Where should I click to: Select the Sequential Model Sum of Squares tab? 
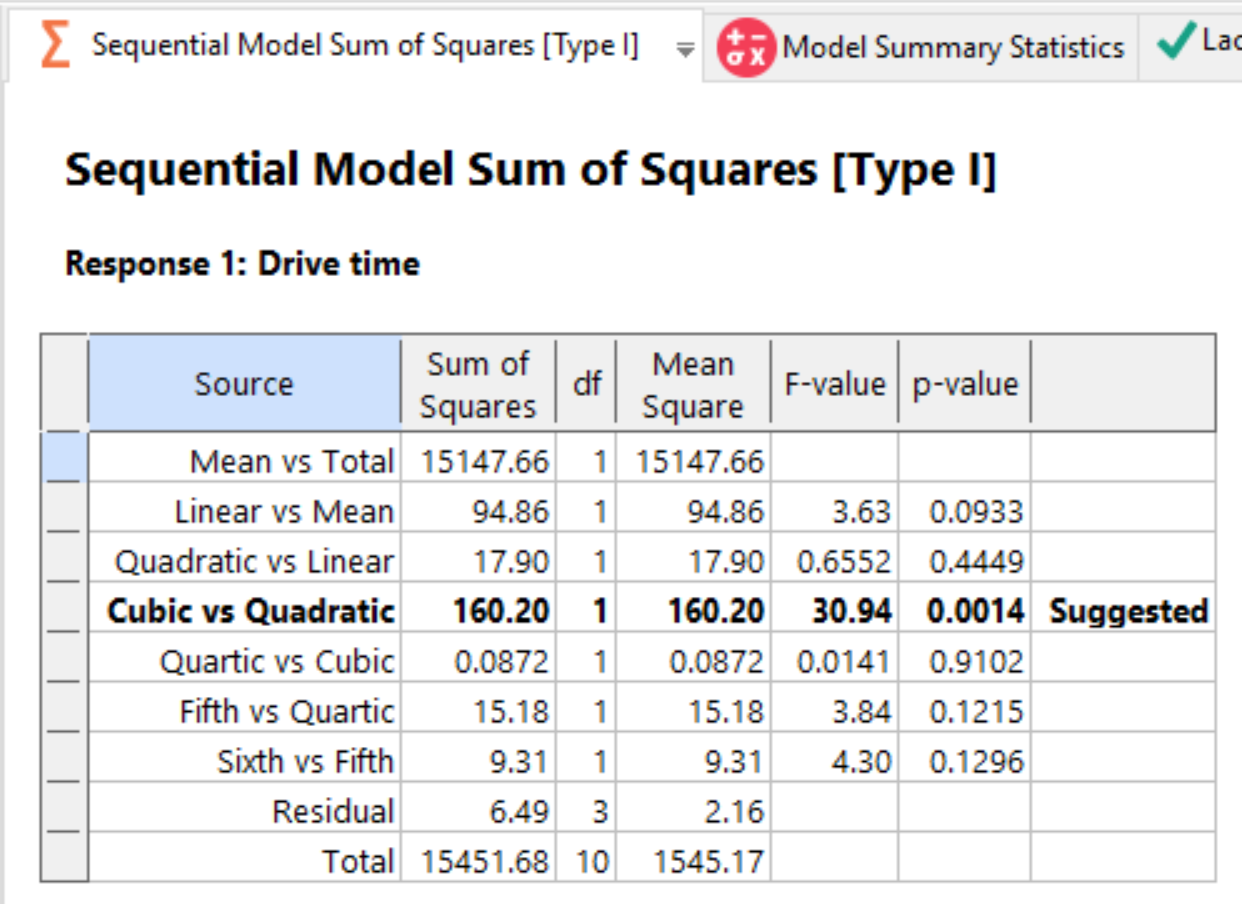click(x=364, y=46)
